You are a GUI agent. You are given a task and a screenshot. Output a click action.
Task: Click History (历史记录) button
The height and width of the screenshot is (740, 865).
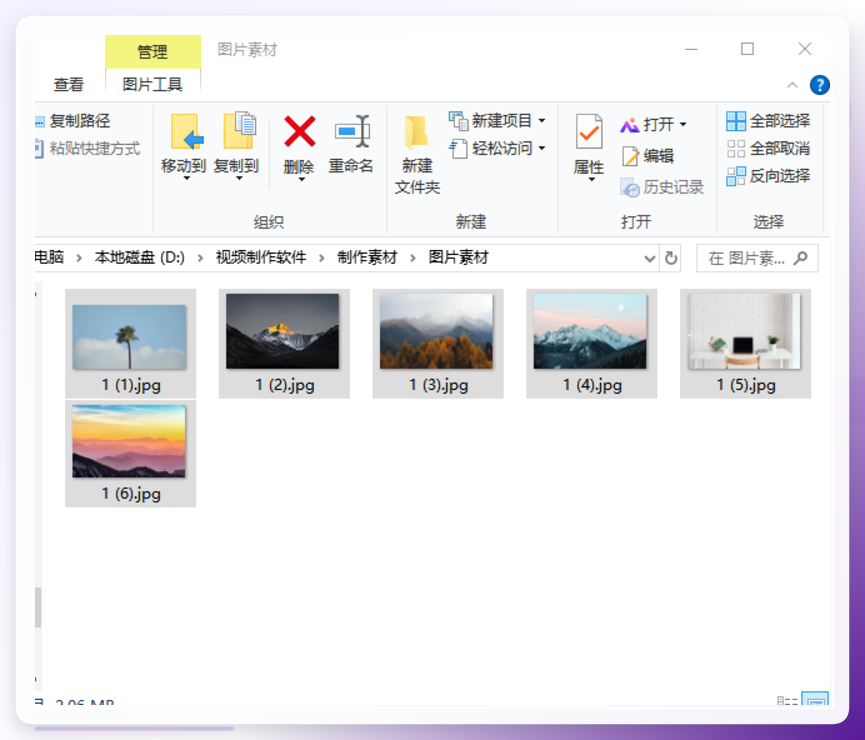[662, 188]
